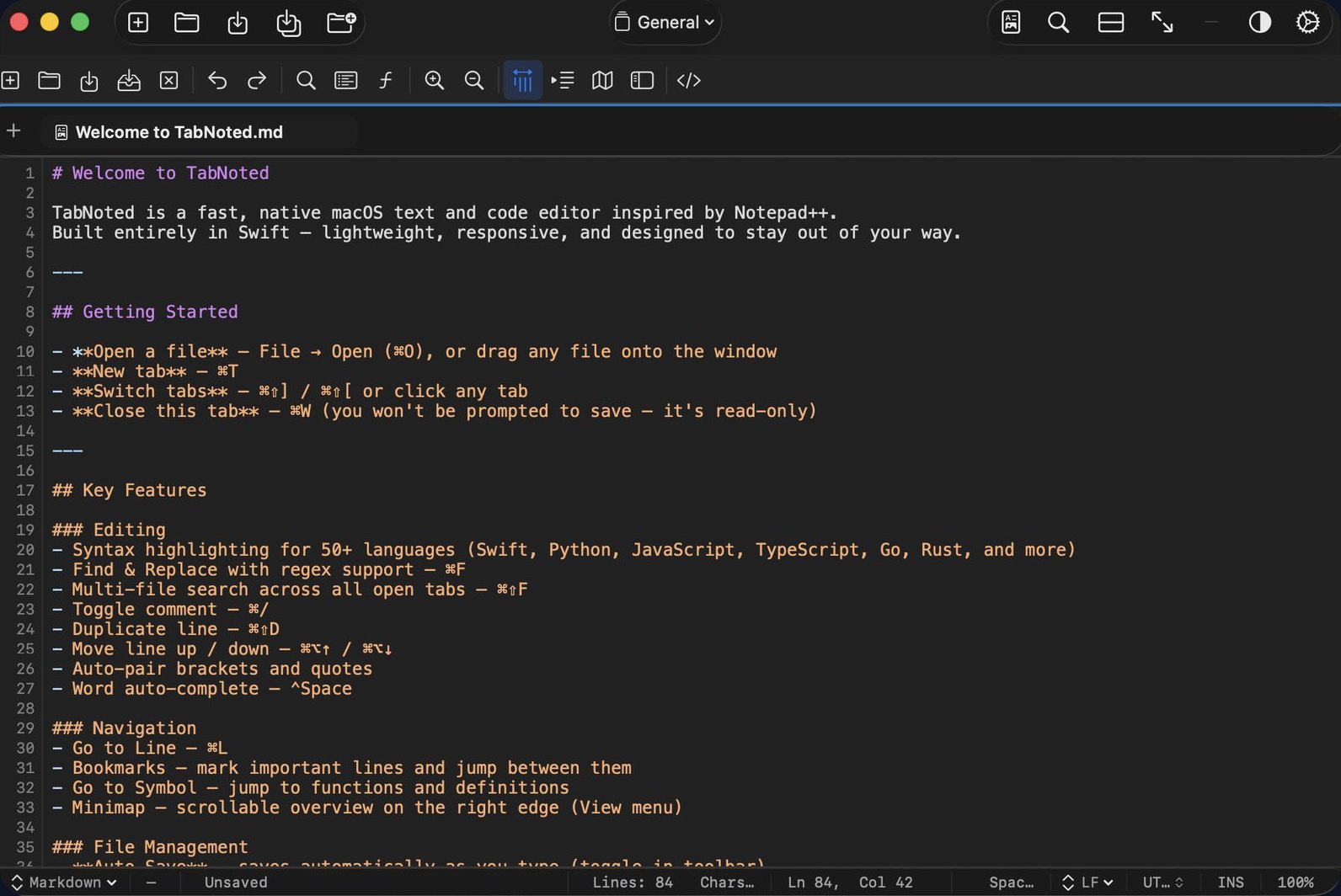Click the '**New tab** — ⌘T' line
Screen dimensions: 1341x896
pos(145,371)
